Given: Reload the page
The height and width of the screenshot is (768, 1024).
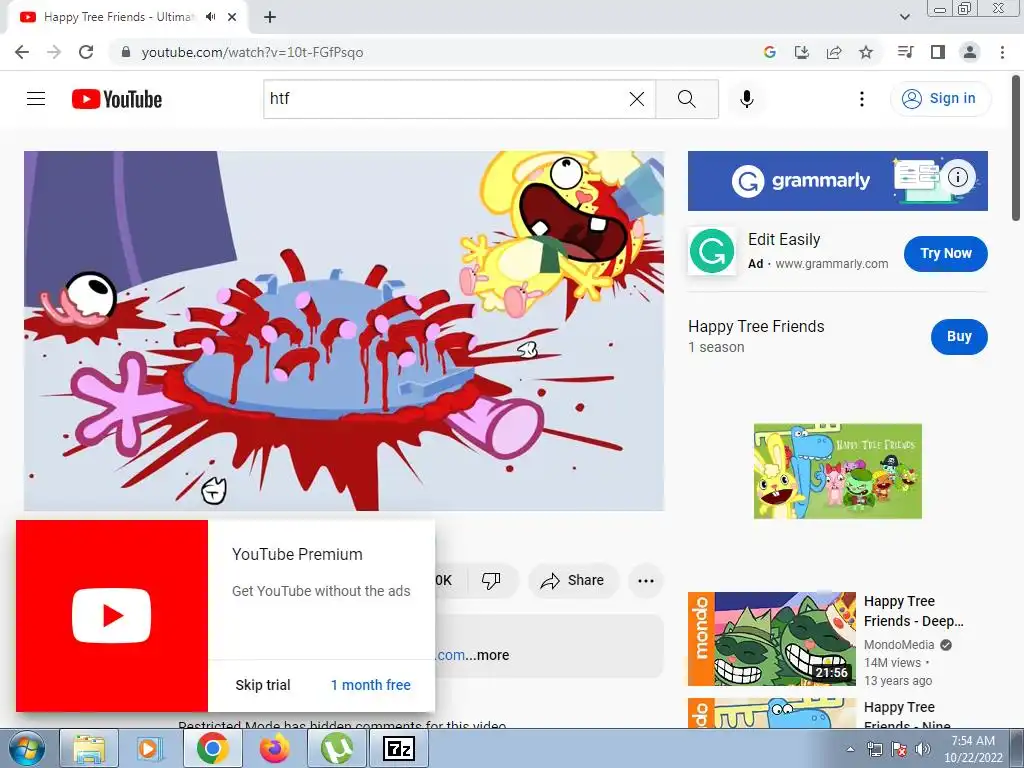Looking at the screenshot, I should (86, 52).
